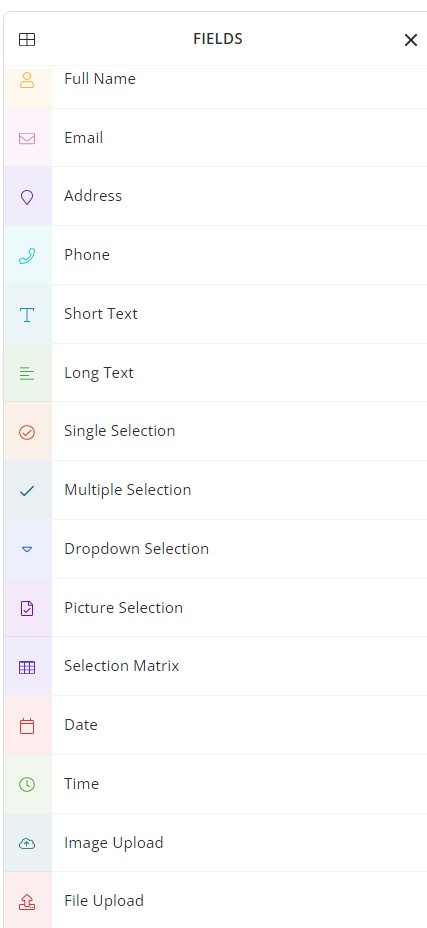
Task: Click the Single Selection circled check icon
Action: 27,432
